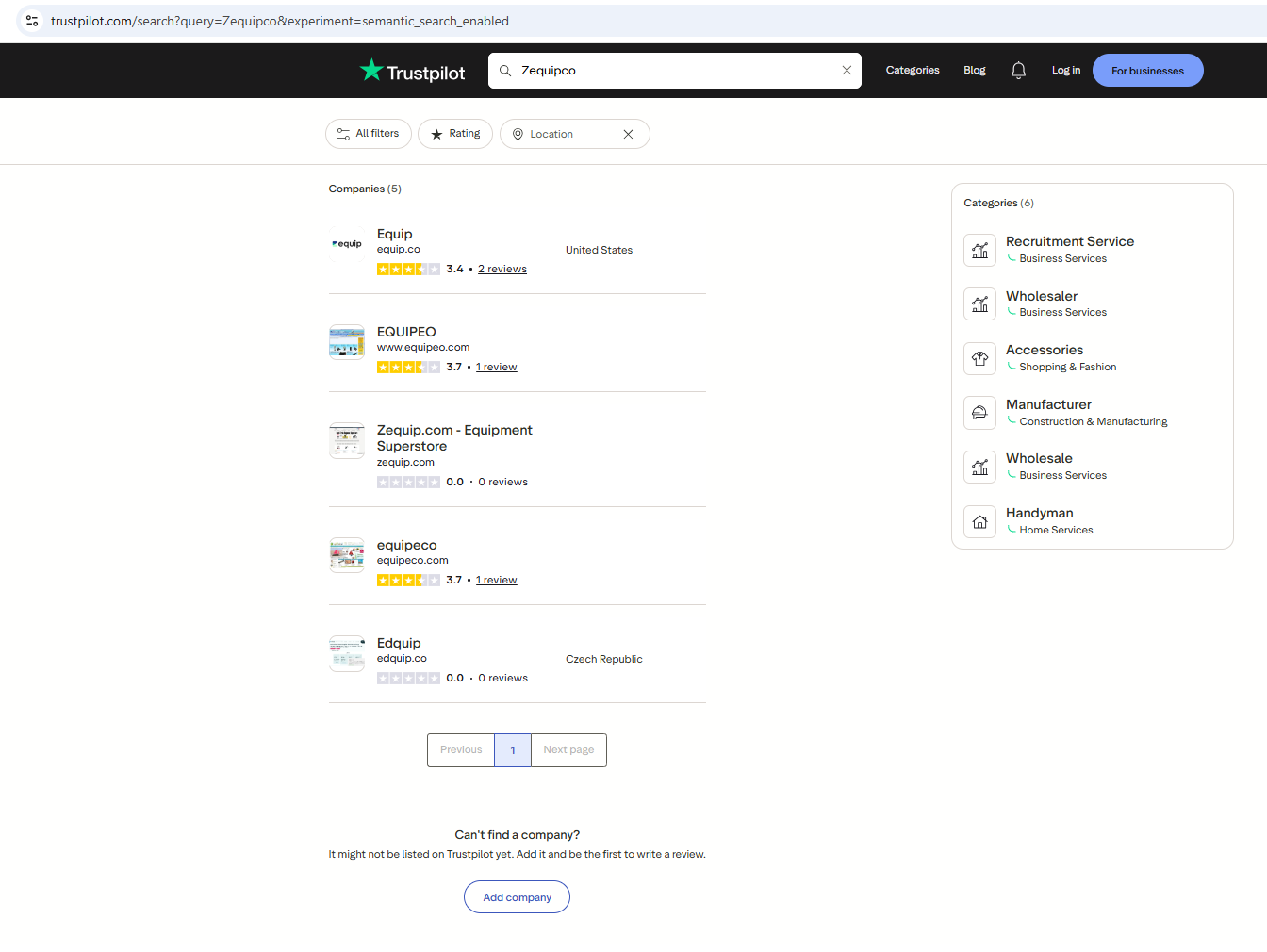Open the Wholesaler category
This screenshot has width=1267, height=952.
click(x=1042, y=296)
